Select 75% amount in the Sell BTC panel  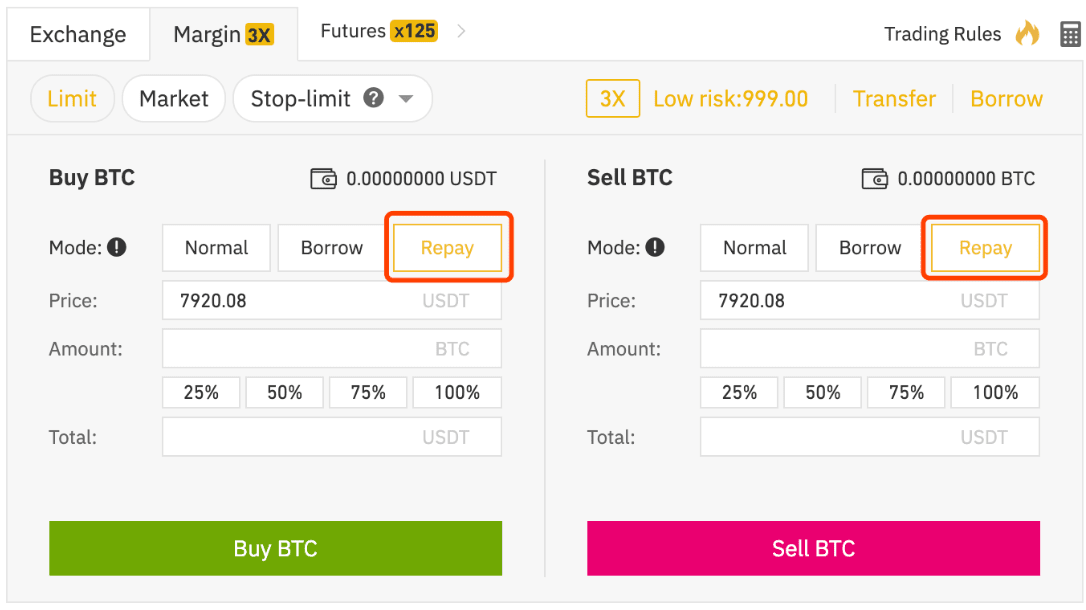(906, 392)
